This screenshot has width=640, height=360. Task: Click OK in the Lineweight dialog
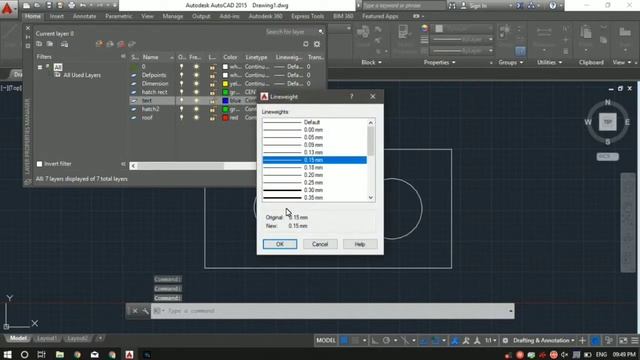coord(280,244)
